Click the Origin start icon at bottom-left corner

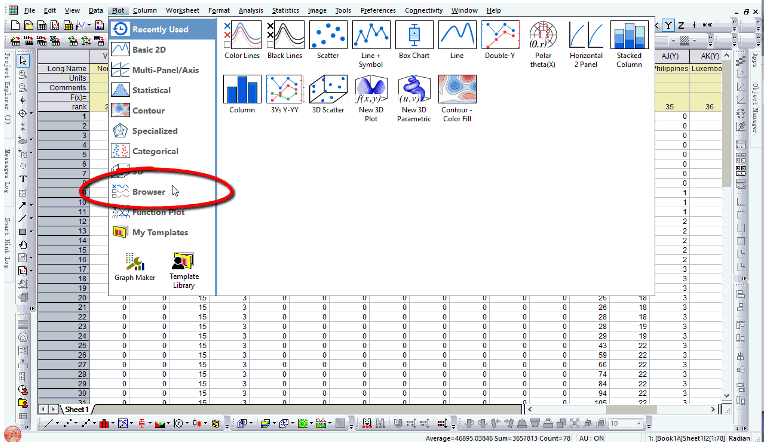(x=12, y=434)
